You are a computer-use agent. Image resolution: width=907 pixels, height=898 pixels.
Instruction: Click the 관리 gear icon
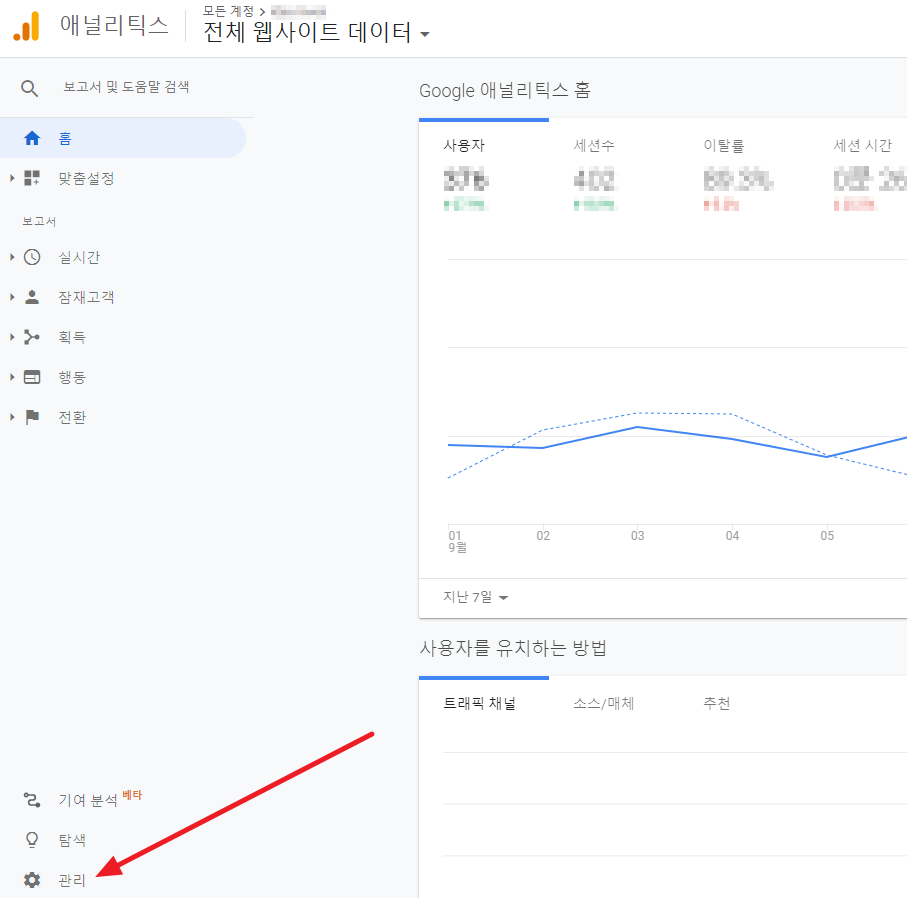[x=32, y=880]
